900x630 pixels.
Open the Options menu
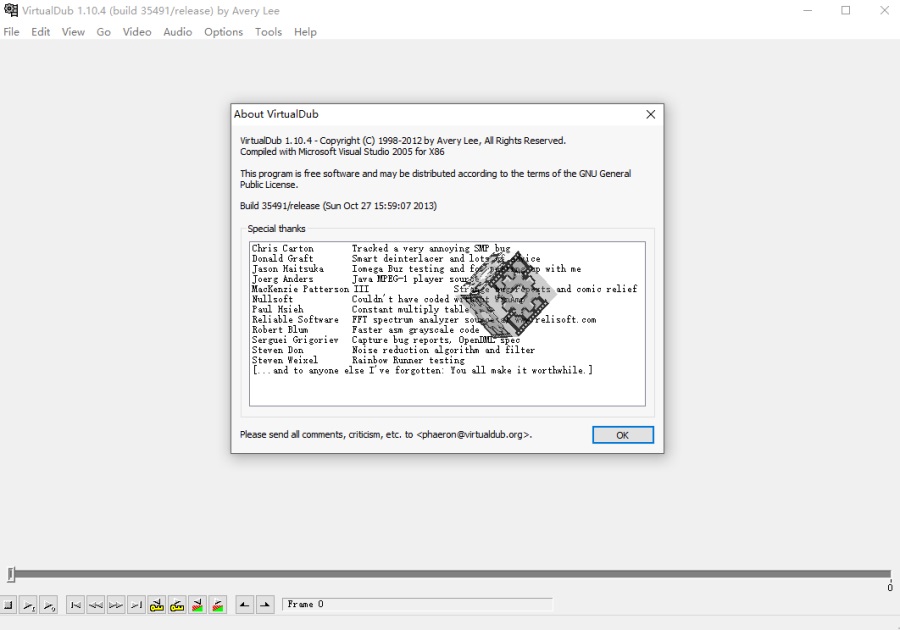pos(223,32)
